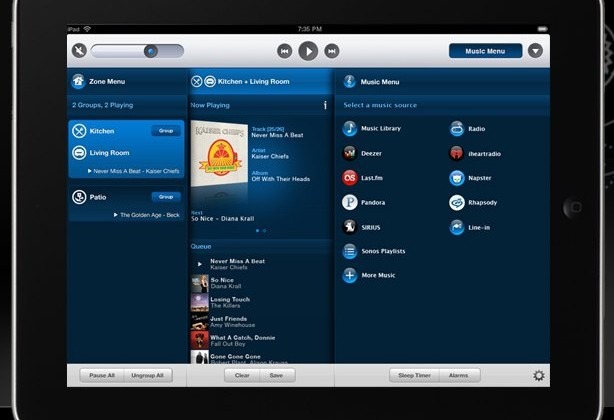Image resolution: width=614 pixels, height=420 pixels.
Task: Toggle the mute speaker button
Action: [x=79, y=50]
